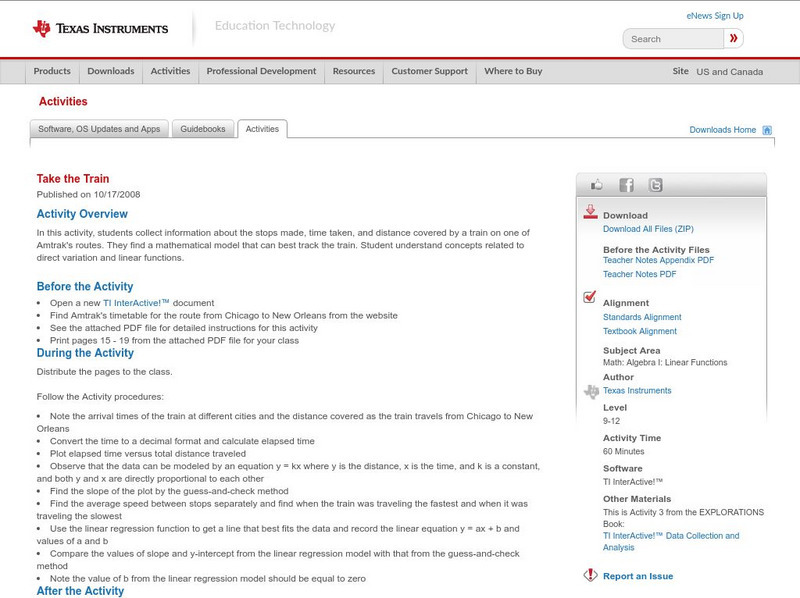The width and height of the screenshot is (800, 598).
Task: Click 'Distribute the pages to the class.'
Action: click(x=104, y=372)
